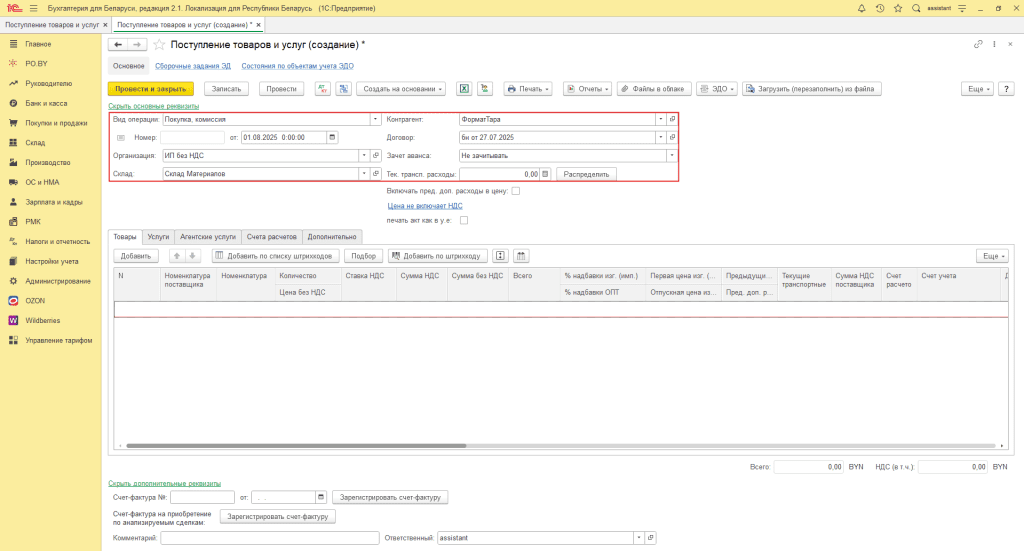Screen dimensions: 1024x551
Task: Expand Организация dropdown arrow
Action: click(x=364, y=155)
